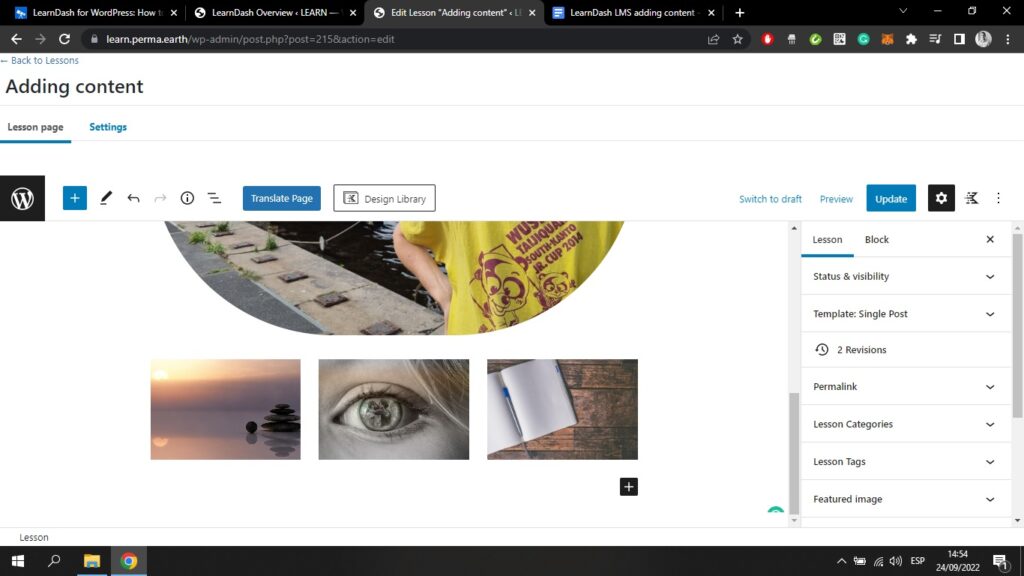The image size is (1024, 576).
Task: Click the WordPress logo icon
Action: [22, 199]
